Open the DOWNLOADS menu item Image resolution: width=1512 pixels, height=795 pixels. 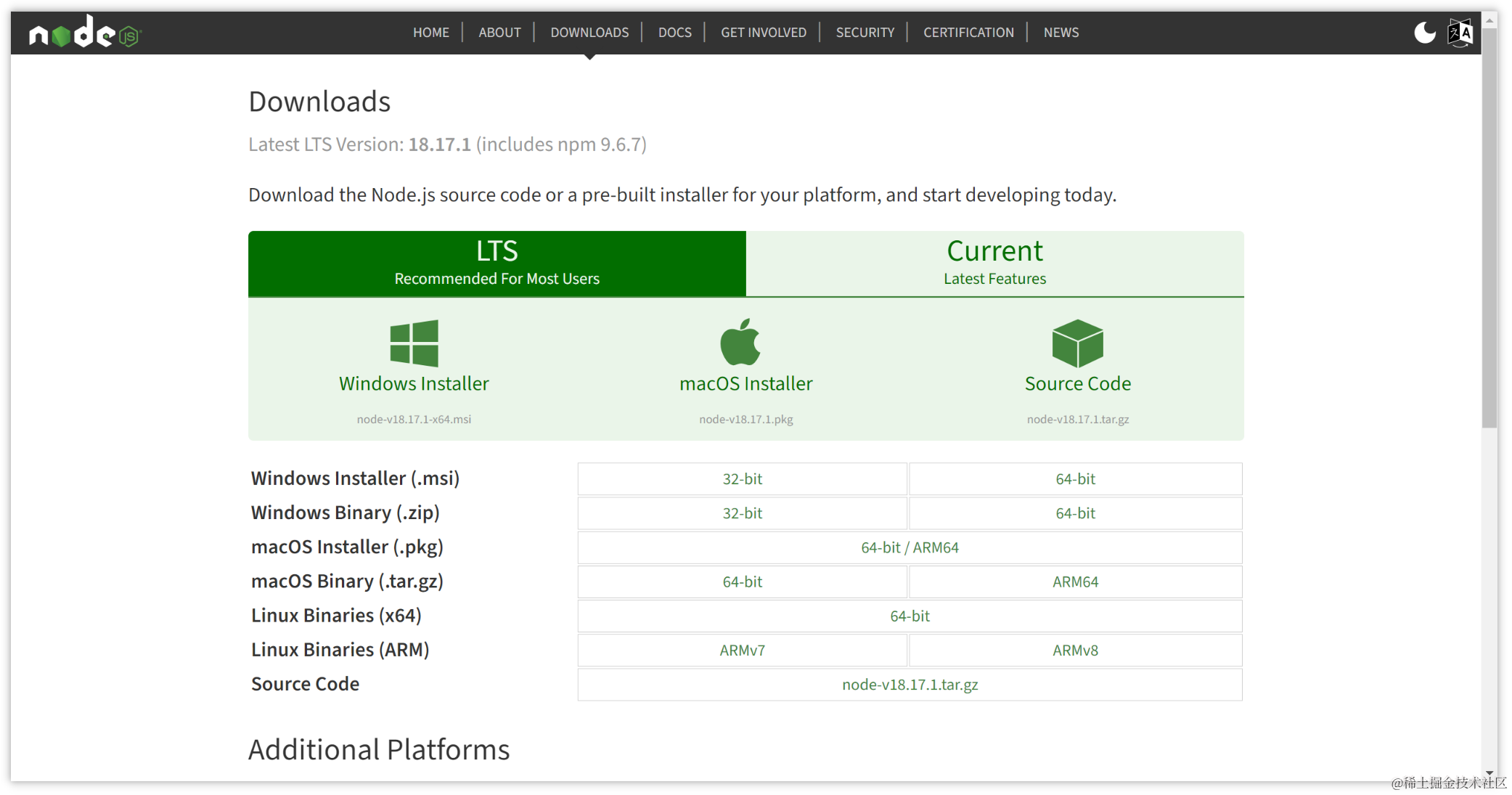point(590,33)
